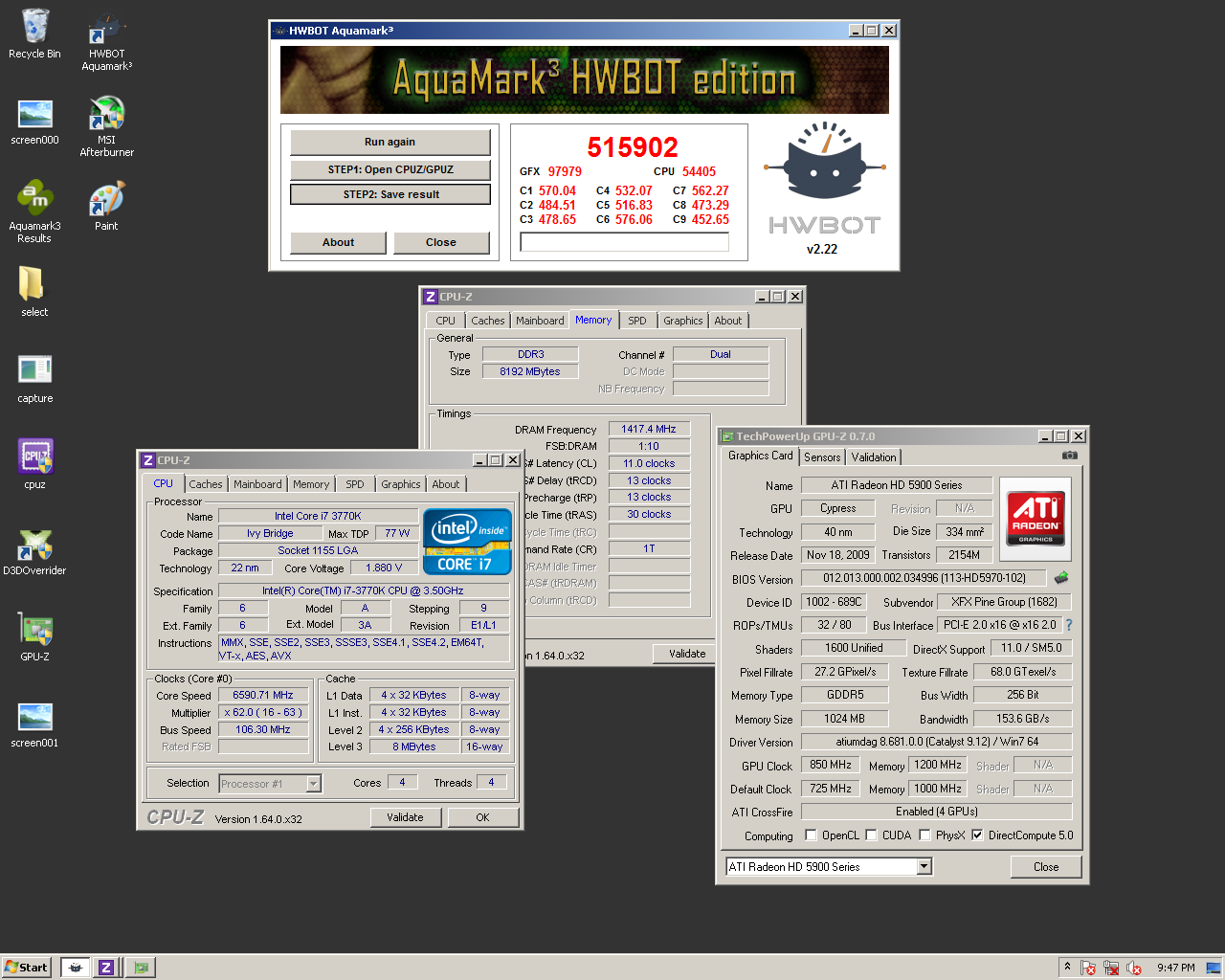Screen dimensions: 1225x980
Task: Click the GPU-Z screenshot camera icon
Action: pos(1070,456)
